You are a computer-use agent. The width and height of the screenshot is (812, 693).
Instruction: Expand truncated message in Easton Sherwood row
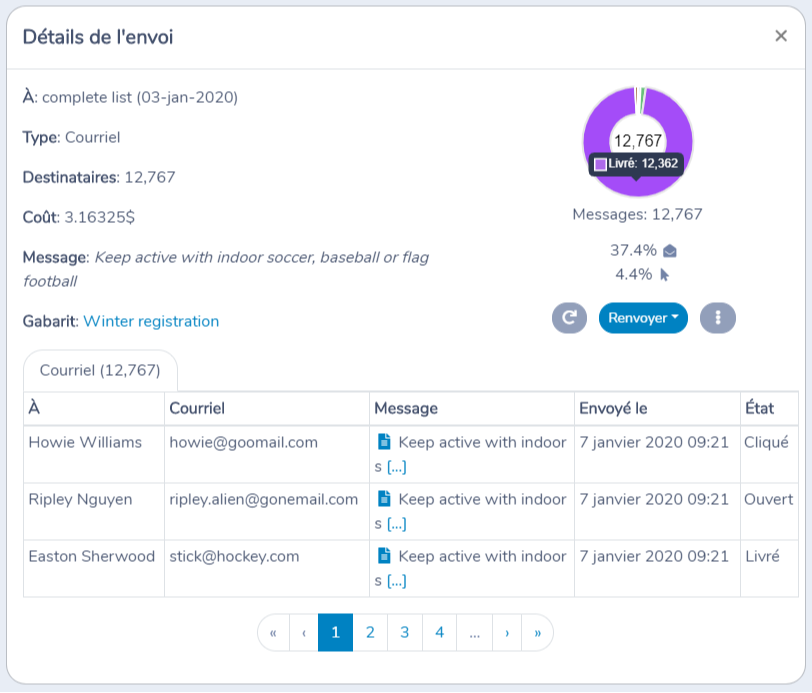coord(397,581)
